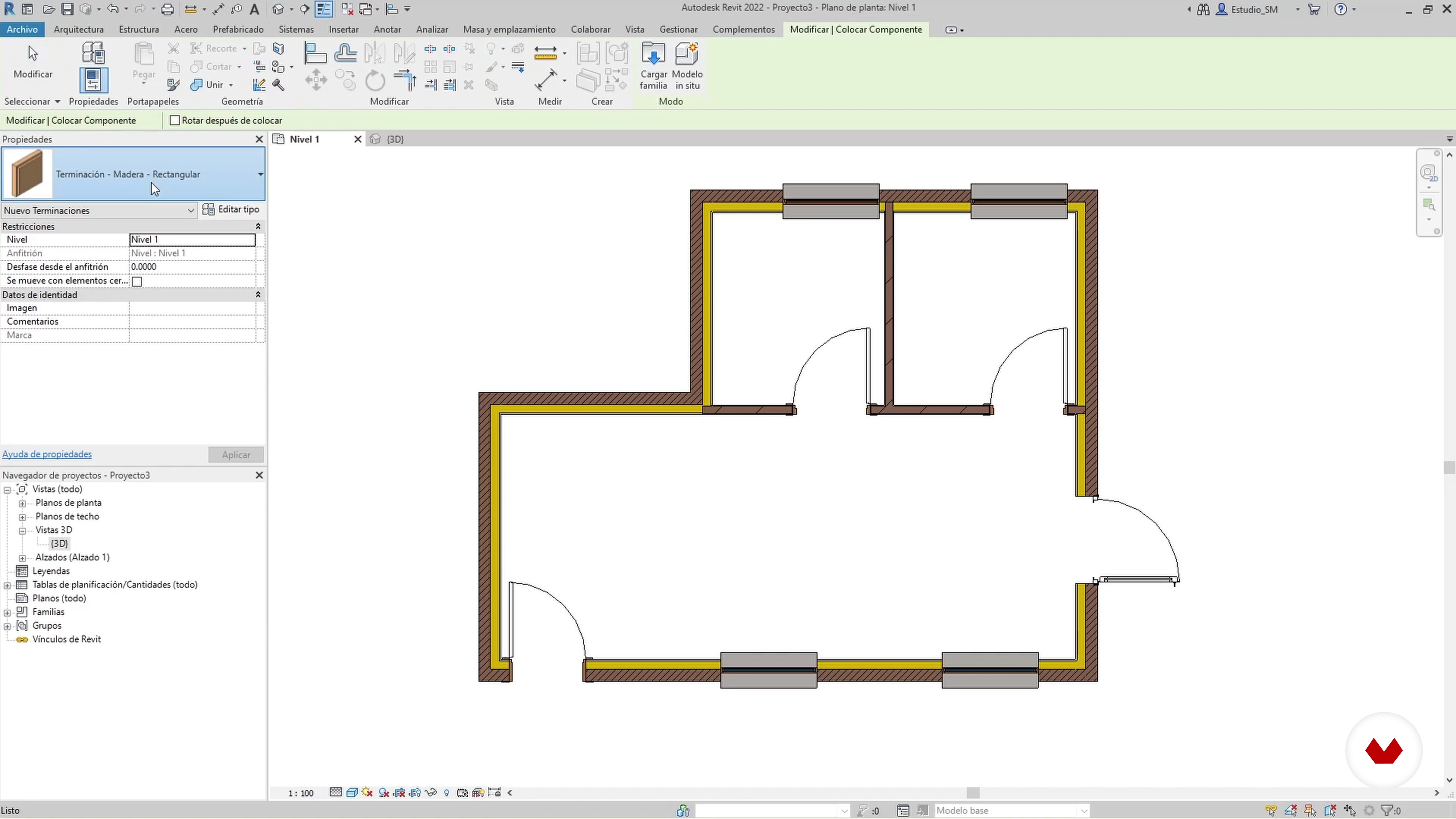Screen dimensions: 1456x819
Task: Open the Anotar ribbon tab
Action: [x=387, y=30]
